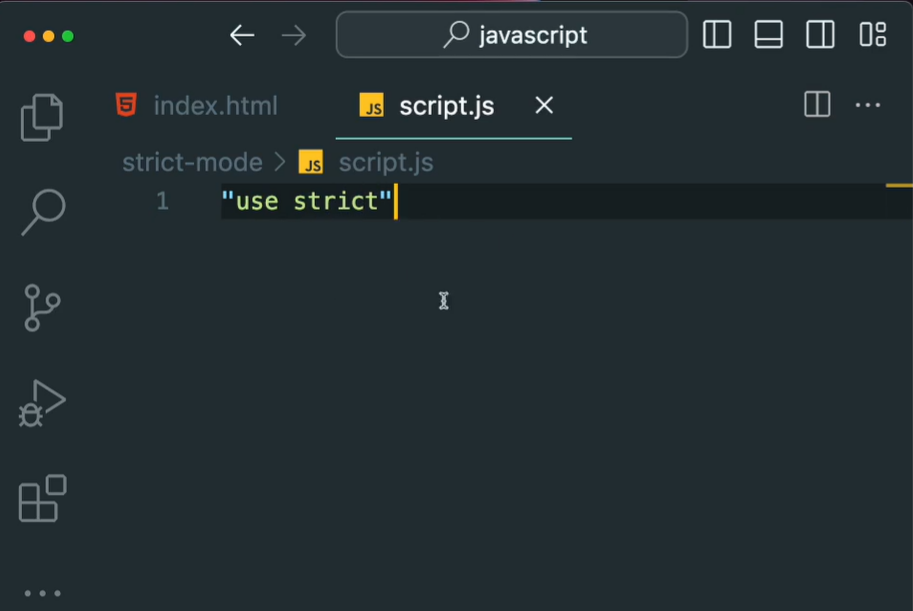Click script.js in the breadcrumb path
913x611 pixels.
click(x=385, y=162)
